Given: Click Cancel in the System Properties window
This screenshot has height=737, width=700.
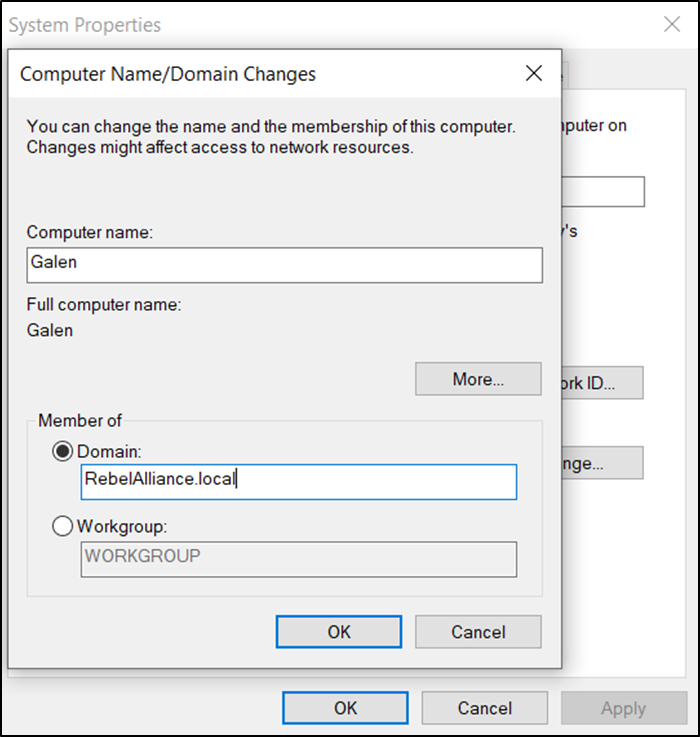Looking at the screenshot, I should pyautogui.click(x=485, y=708).
